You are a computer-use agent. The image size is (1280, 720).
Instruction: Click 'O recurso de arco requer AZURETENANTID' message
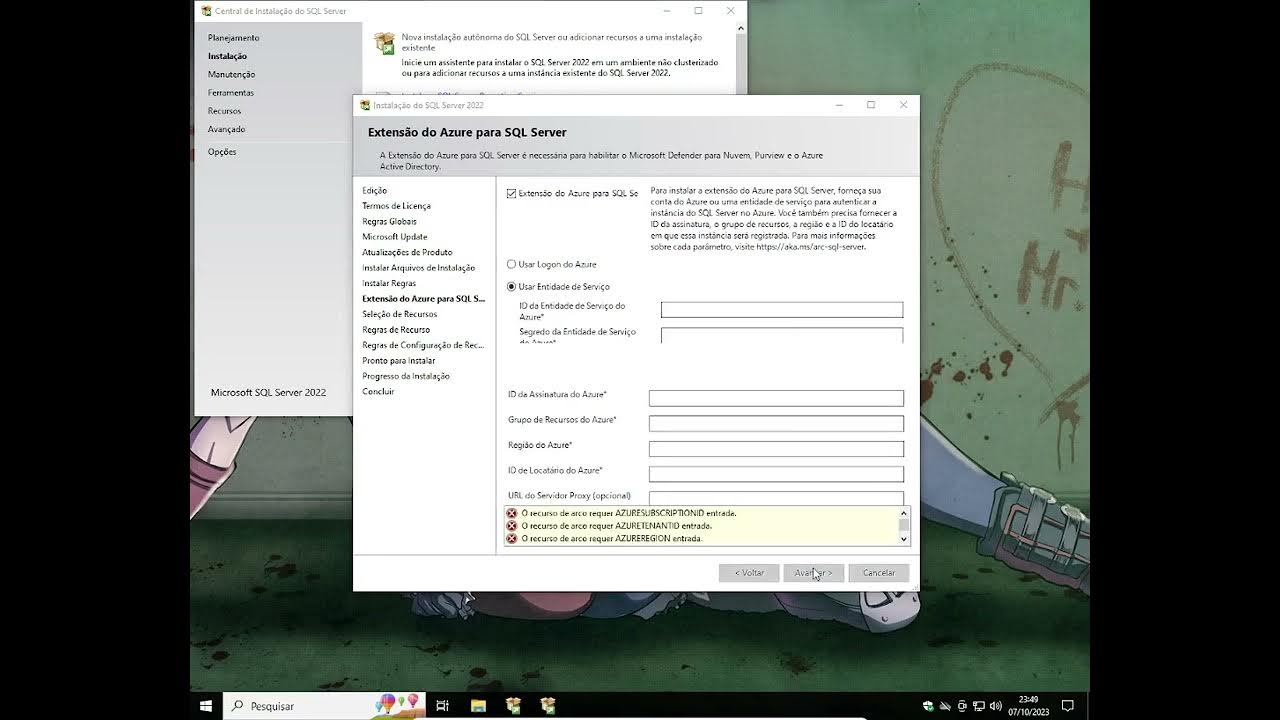(617, 526)
